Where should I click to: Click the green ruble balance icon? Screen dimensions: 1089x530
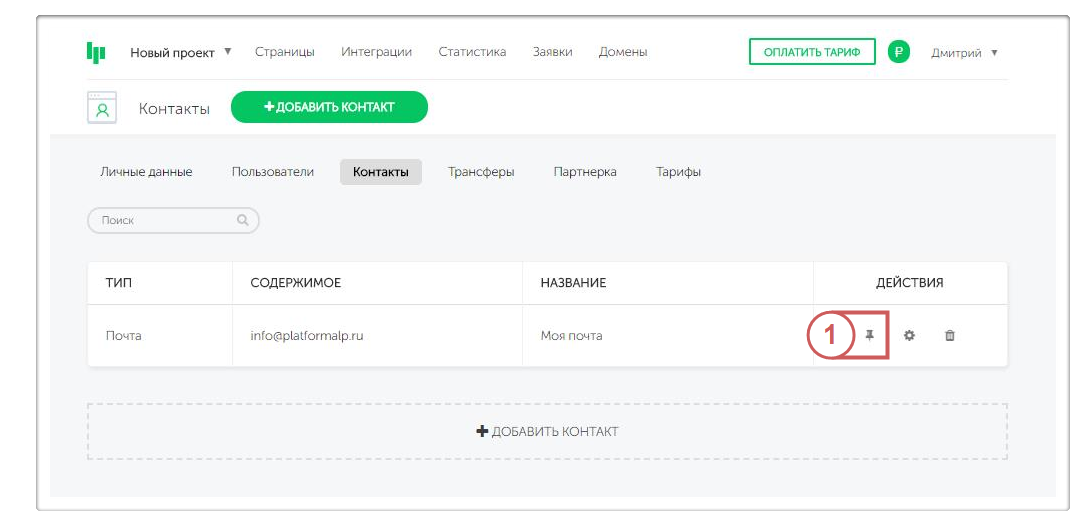coord(898,52)
